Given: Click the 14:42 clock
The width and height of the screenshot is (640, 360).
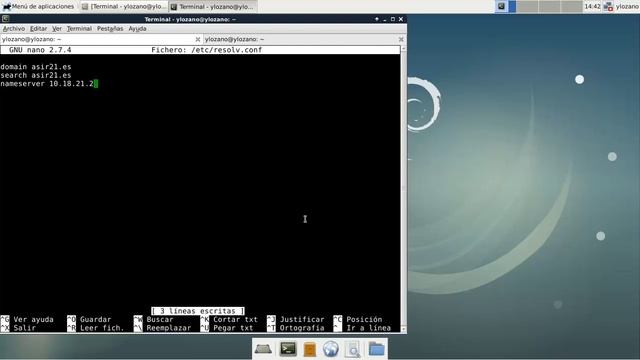Looking at the screenshot, I should coord(592,7).
